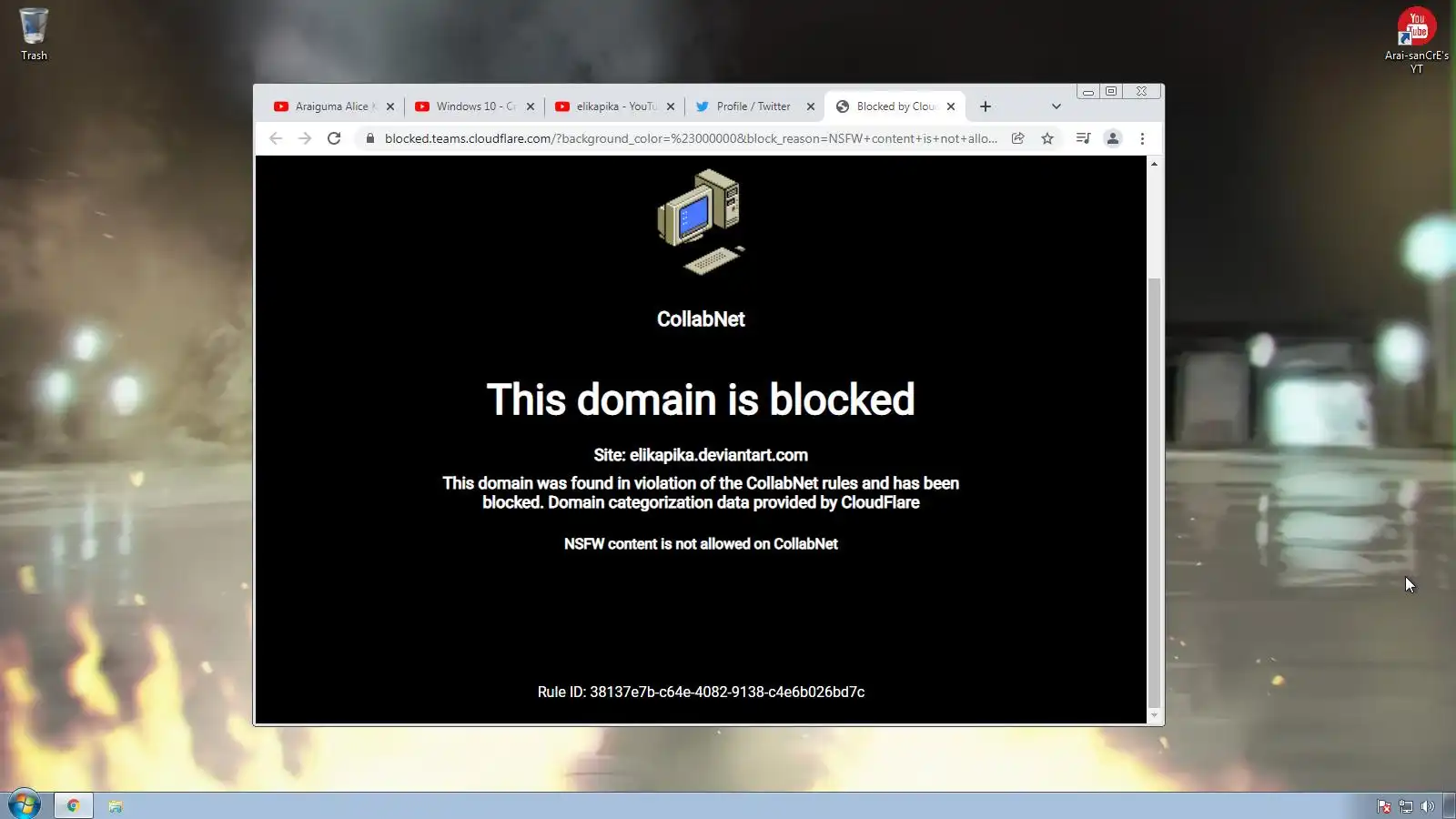Click the address bar URL
Viewport: 1456px width, 819px height.
(691, 138)
